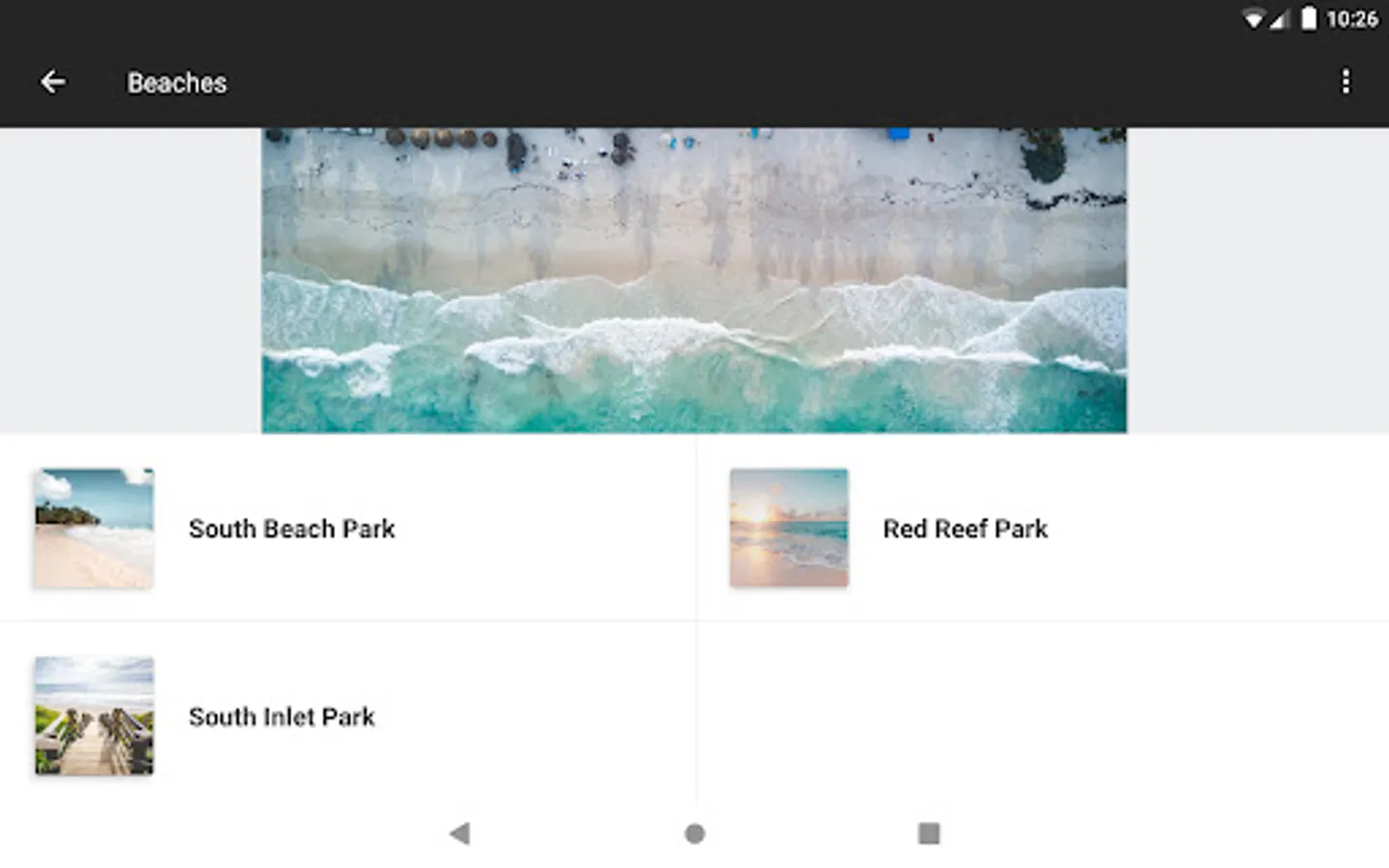Tap the battery status icon
Screen dimensions: 1389x868
click(1308, 18)
